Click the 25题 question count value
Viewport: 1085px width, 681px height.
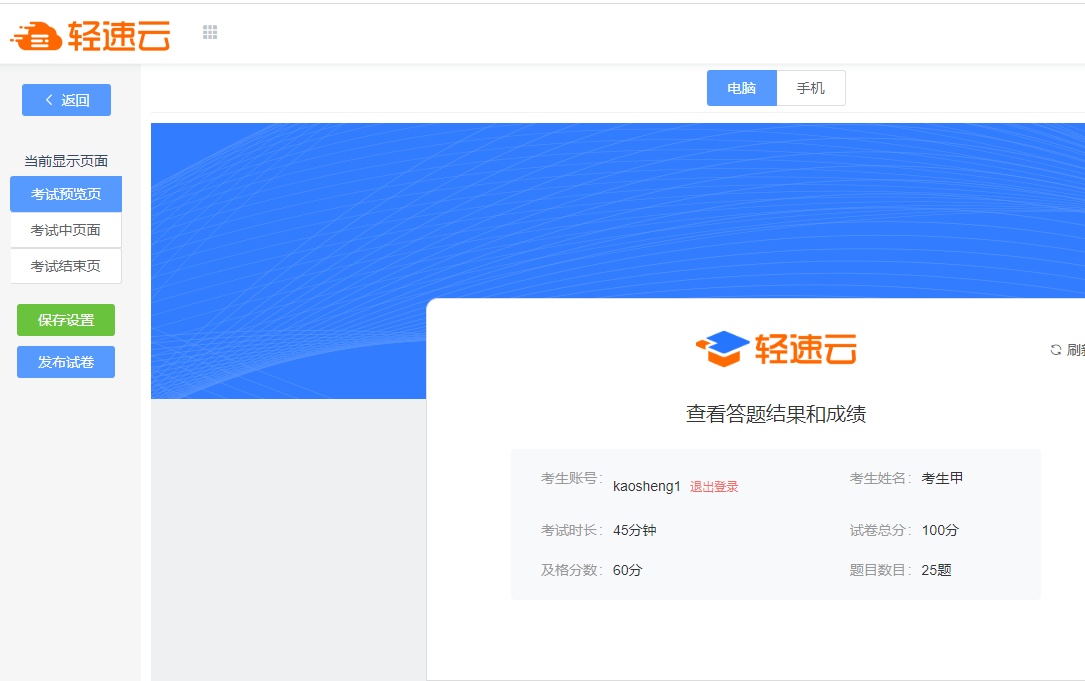point(936,570)
